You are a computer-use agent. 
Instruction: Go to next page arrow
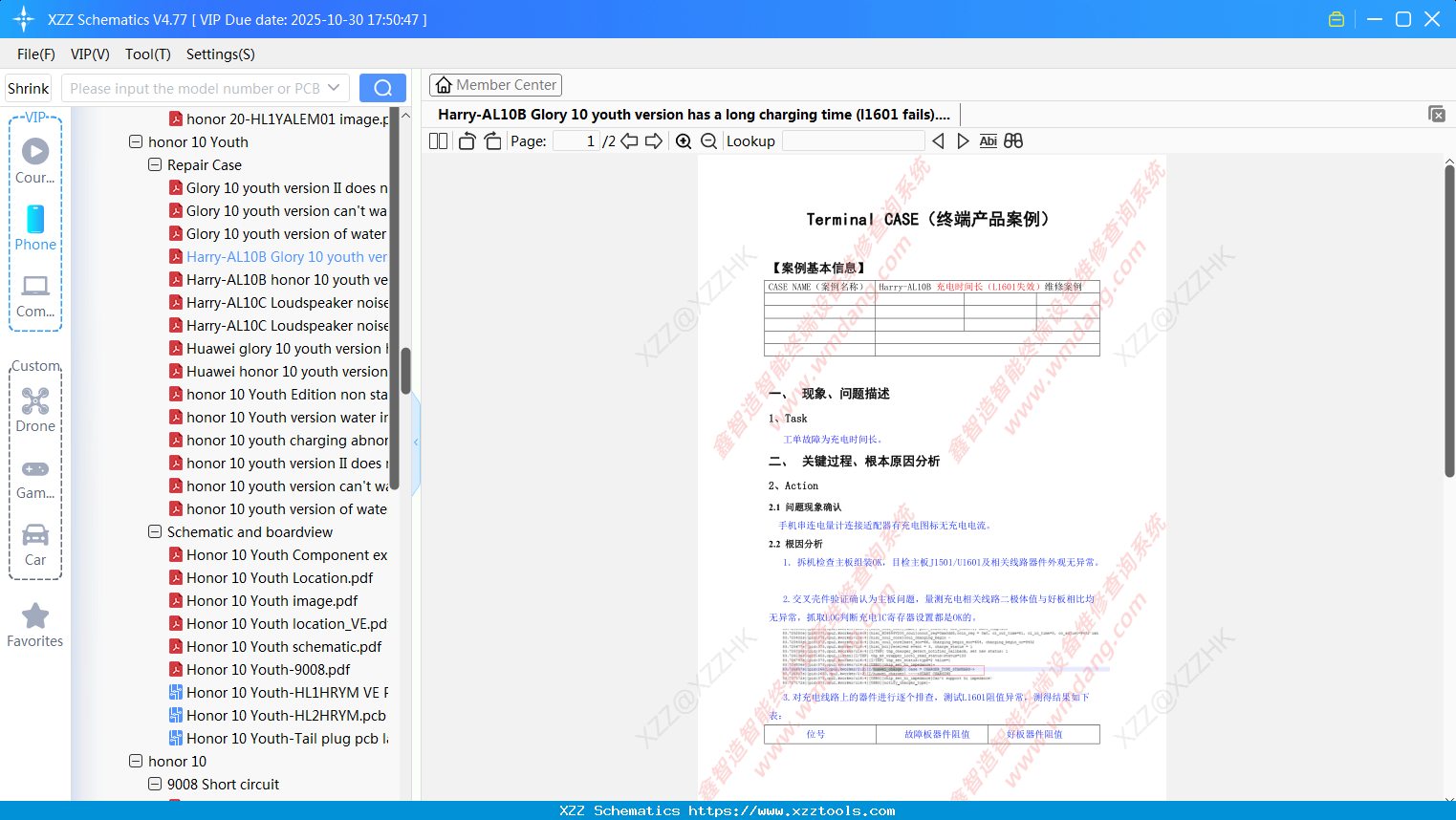[654, 140]
